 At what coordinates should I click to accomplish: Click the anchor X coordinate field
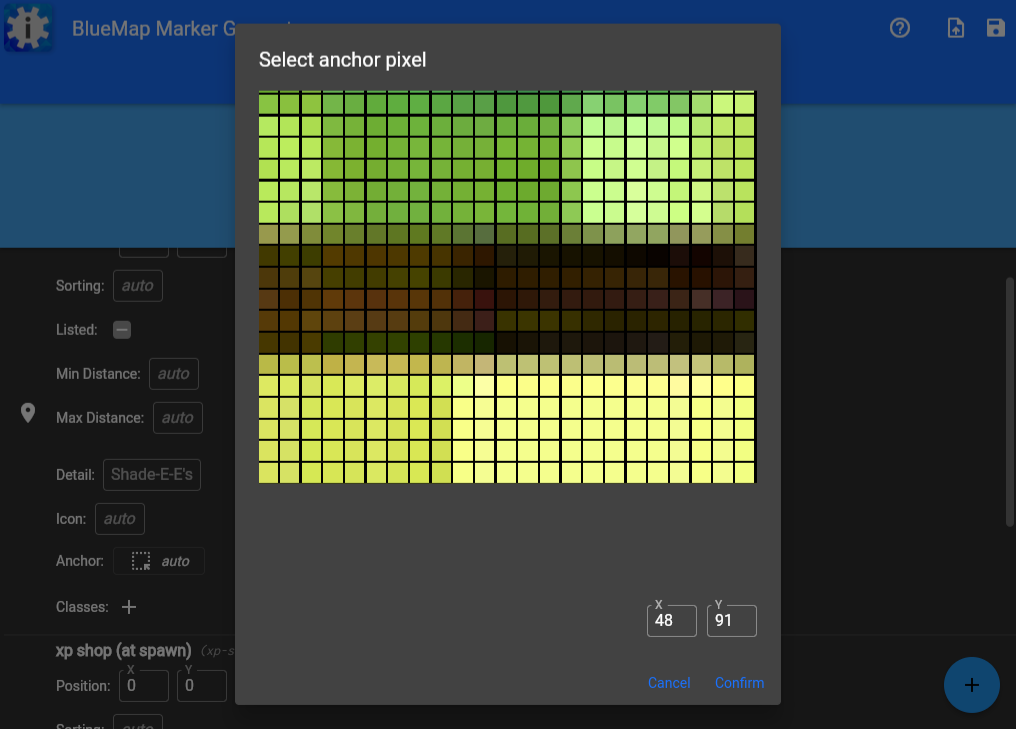pyautogui.click(x=671, y=620)
